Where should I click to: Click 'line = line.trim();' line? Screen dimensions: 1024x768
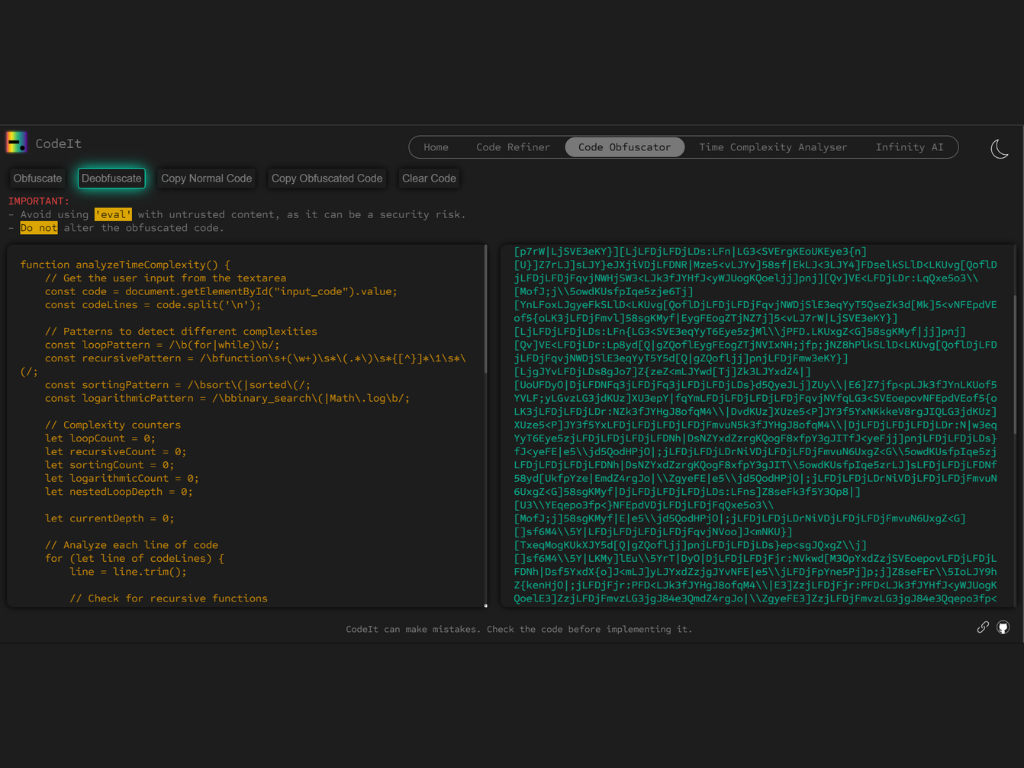tap(128, 571)
